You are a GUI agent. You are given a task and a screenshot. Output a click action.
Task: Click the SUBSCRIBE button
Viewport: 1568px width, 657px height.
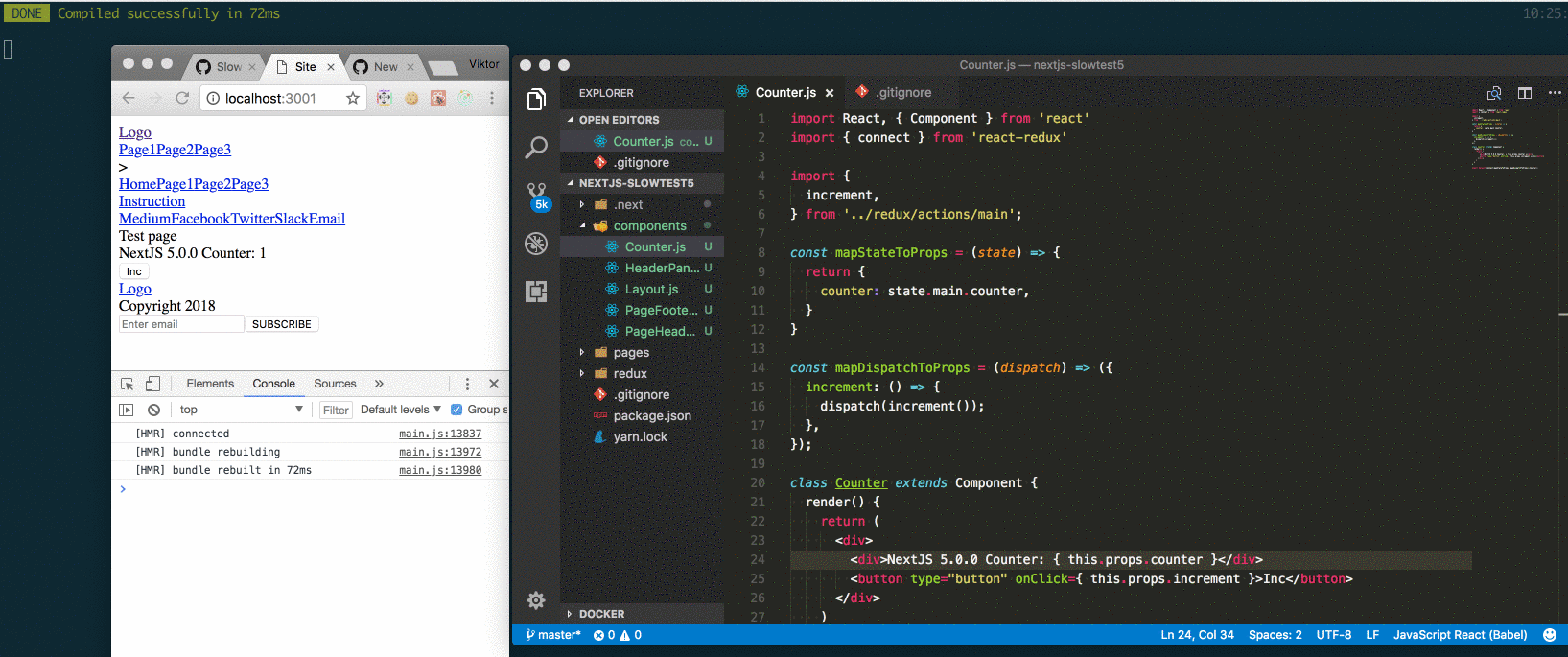coord(282,324)
